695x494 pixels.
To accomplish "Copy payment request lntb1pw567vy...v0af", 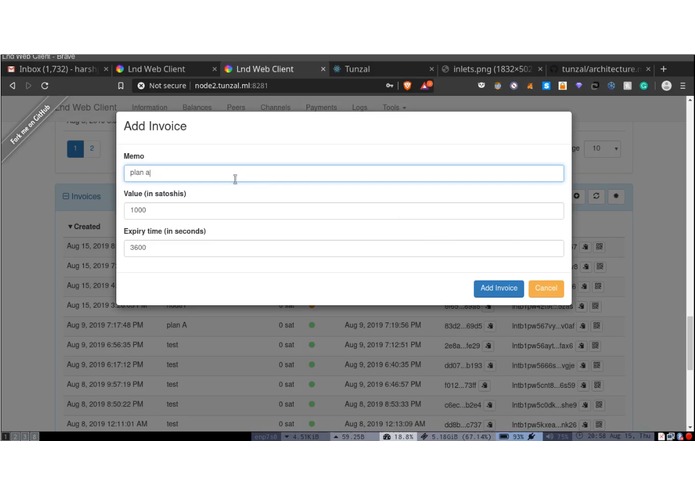I will [583, 326].
